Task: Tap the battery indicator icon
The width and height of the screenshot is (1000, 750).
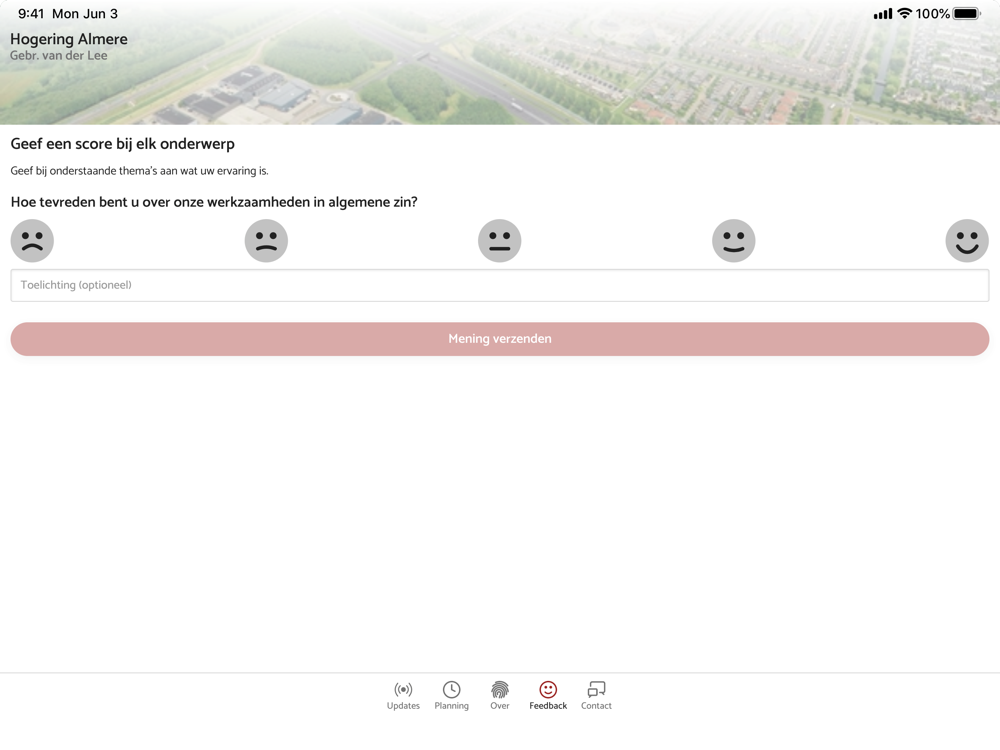Action: [967, 13]
